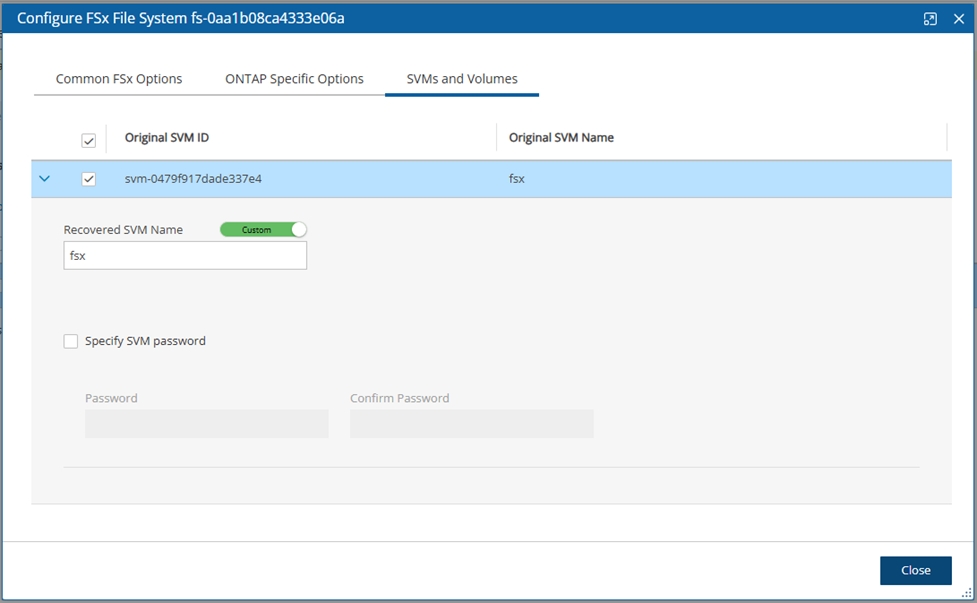Close dialog using the title bar X
This screenshot has height=603, width=977.
click(x=958, y=19)
